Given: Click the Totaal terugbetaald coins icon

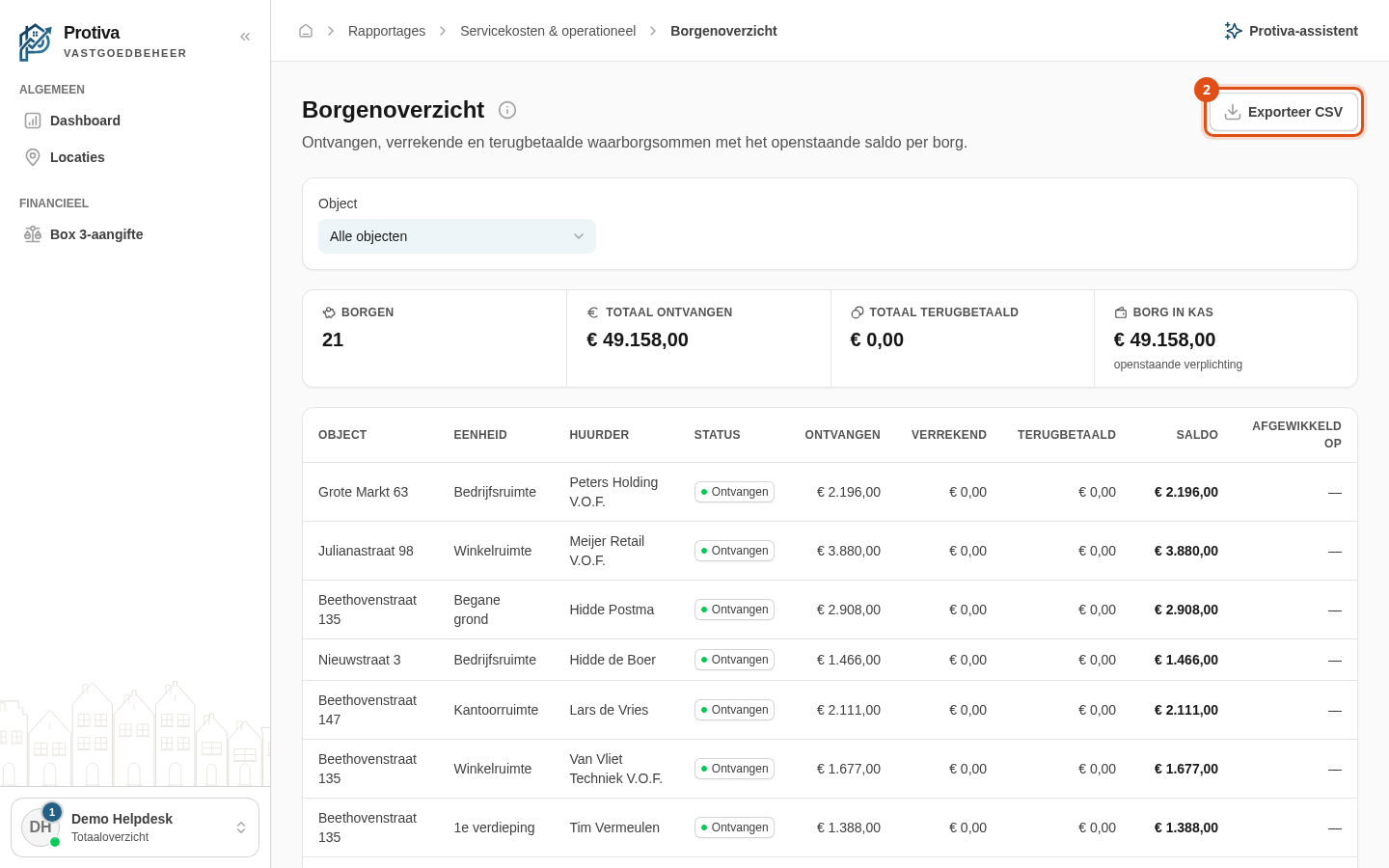Looking at the screenshot, I should [x=857, y=312].
